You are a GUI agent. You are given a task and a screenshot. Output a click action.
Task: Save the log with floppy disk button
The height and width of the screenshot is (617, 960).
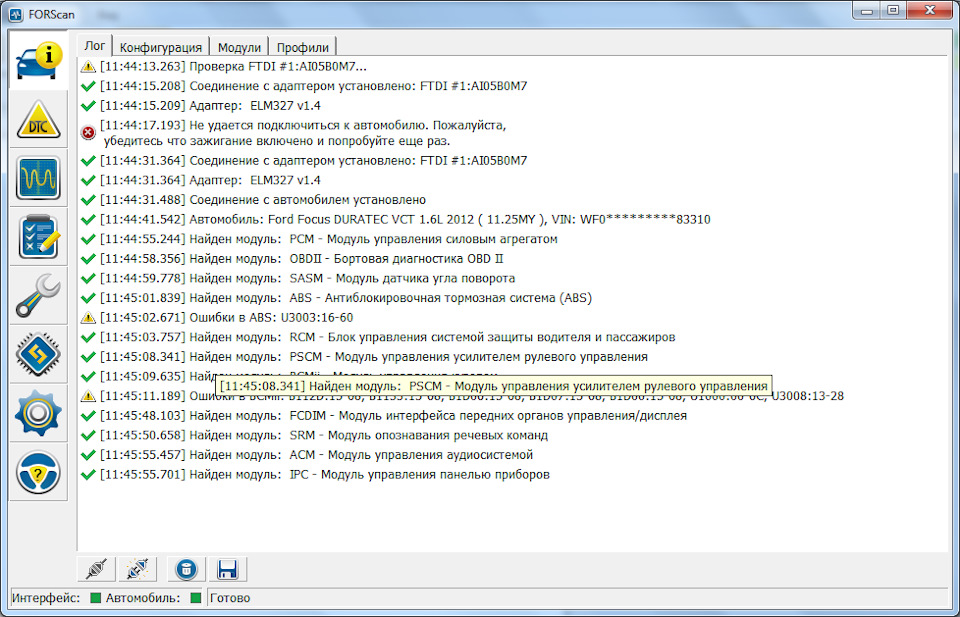pyautogui.click(x=227, y=569)
